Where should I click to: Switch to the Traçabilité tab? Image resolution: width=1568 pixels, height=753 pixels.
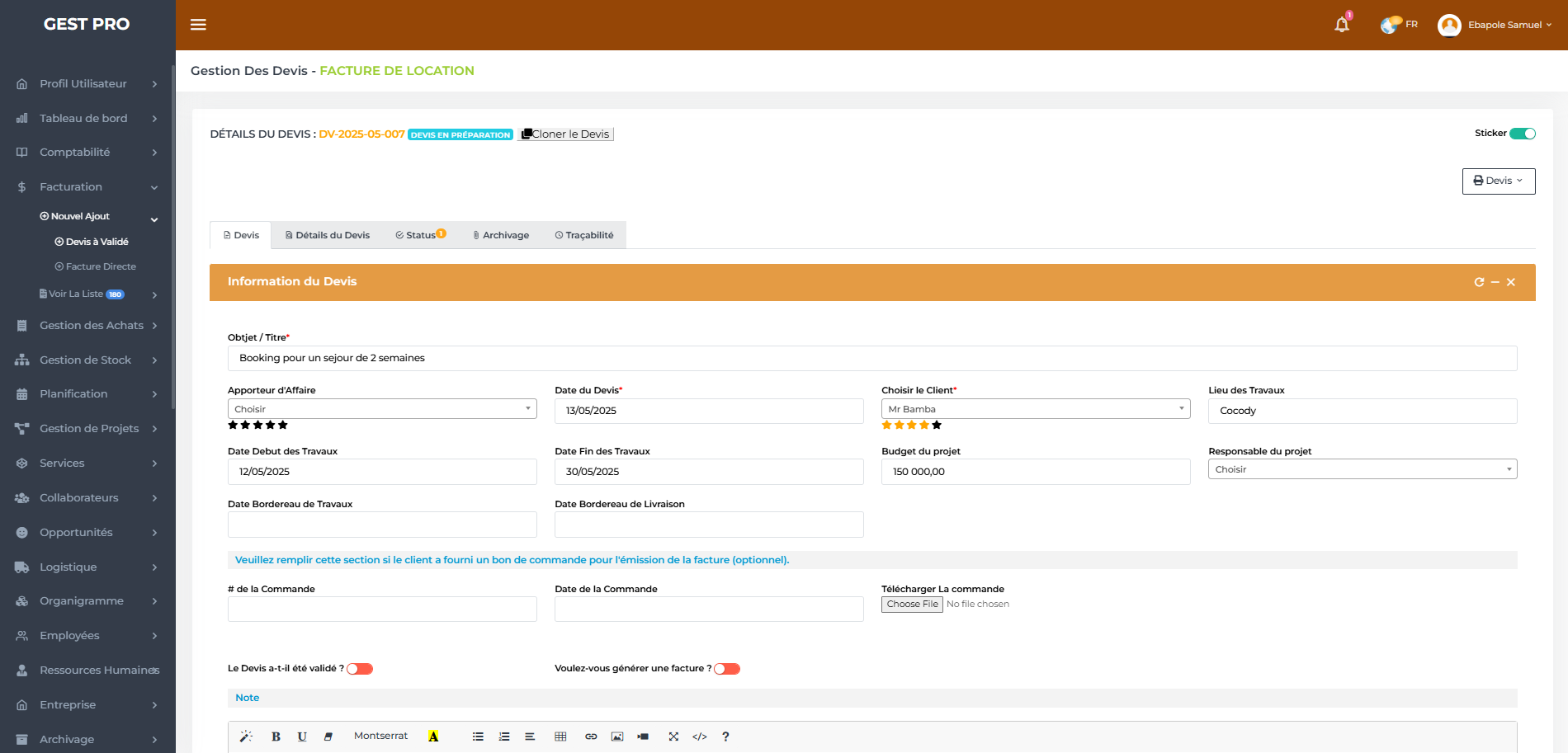pos(584,235)
